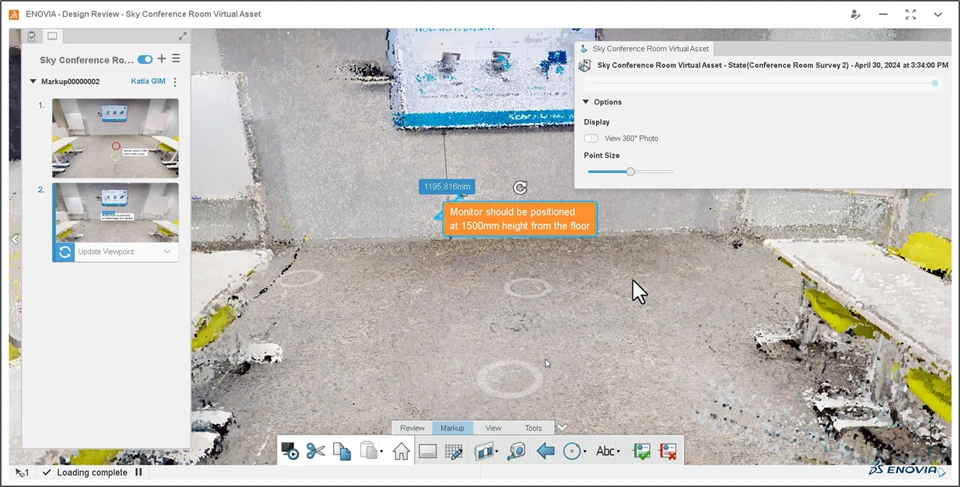Add a new markup with plus icon
The image size is (960, 487).
tap(162, 59)
